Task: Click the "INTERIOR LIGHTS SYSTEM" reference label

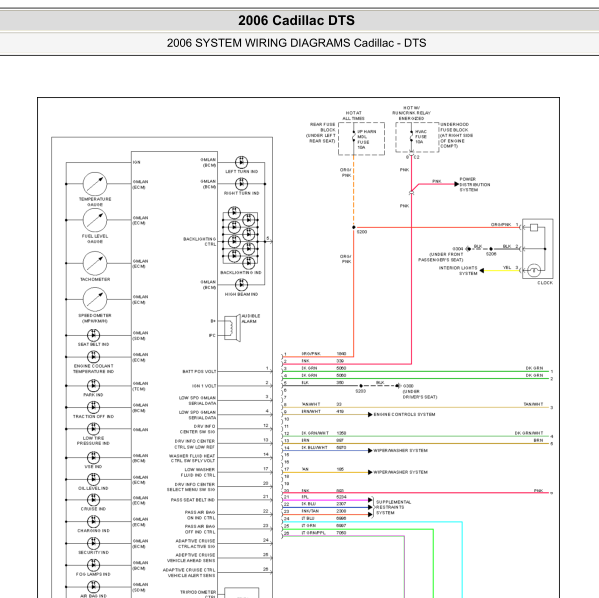Action: (x=458, y=271)
